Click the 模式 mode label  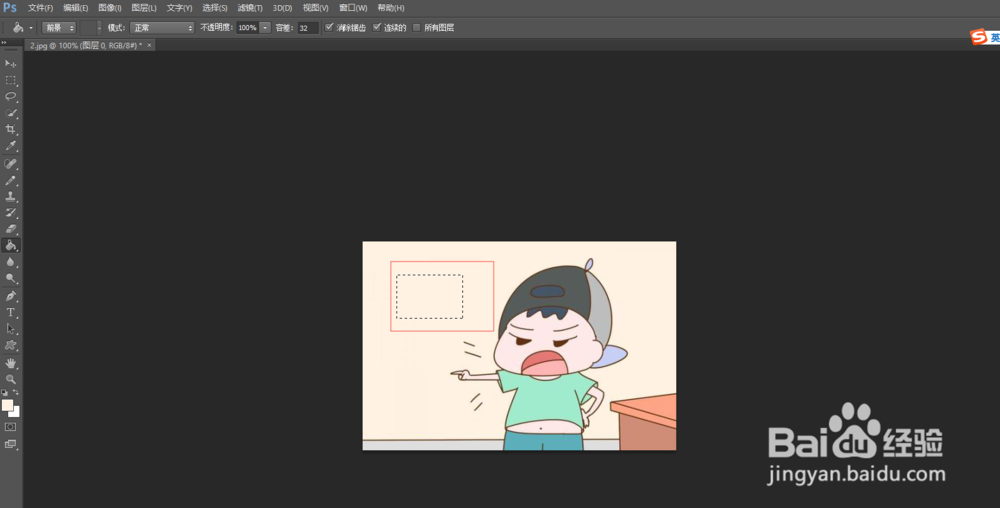(116, 27)
